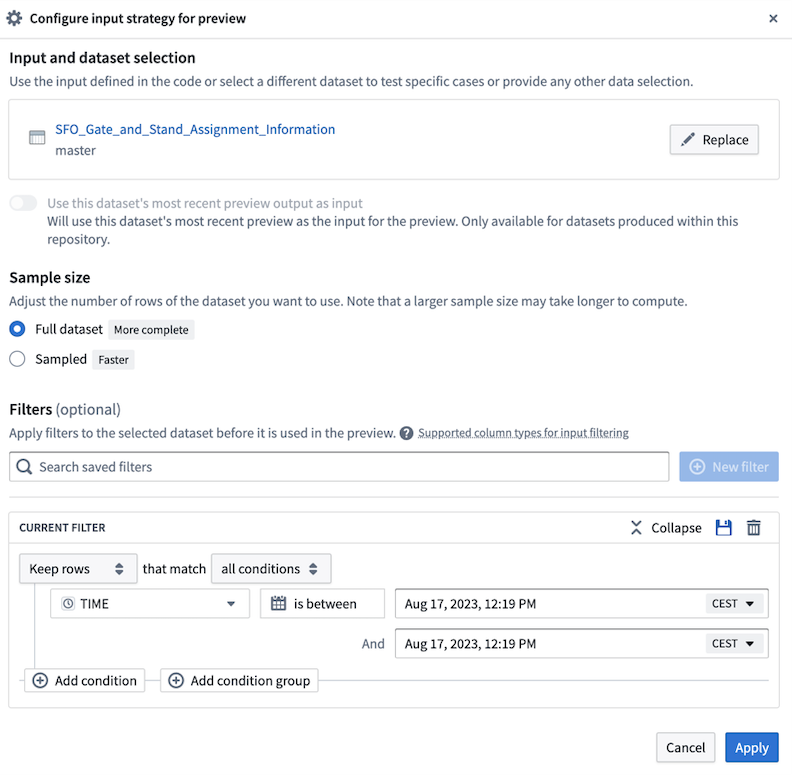792x776 pixels.
Task: Focus the Search saved filters field
Action: tap(339, 467)
